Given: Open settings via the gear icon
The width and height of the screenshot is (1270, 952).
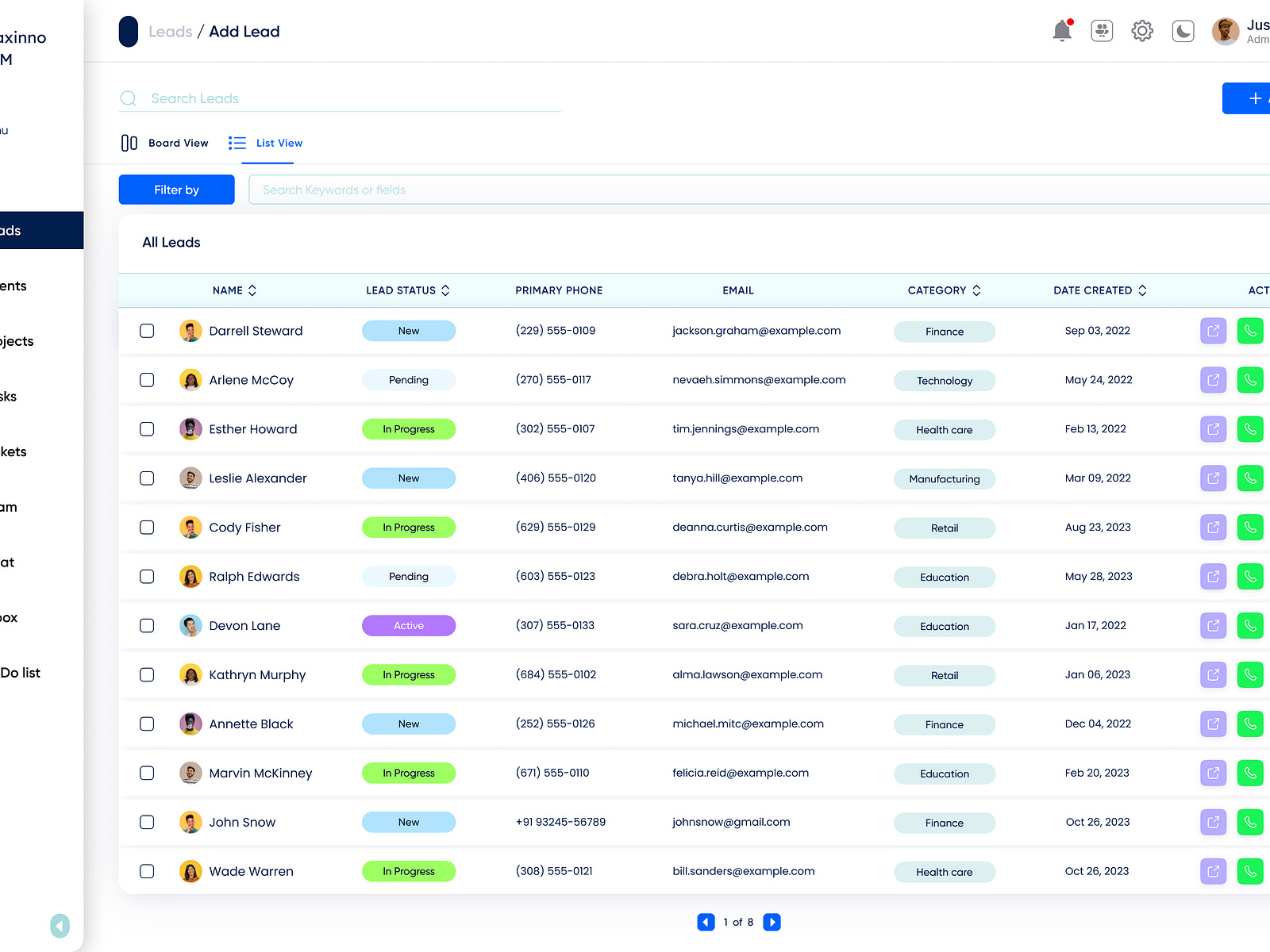Looking at the screenshot, I should tap(1142, 30).
